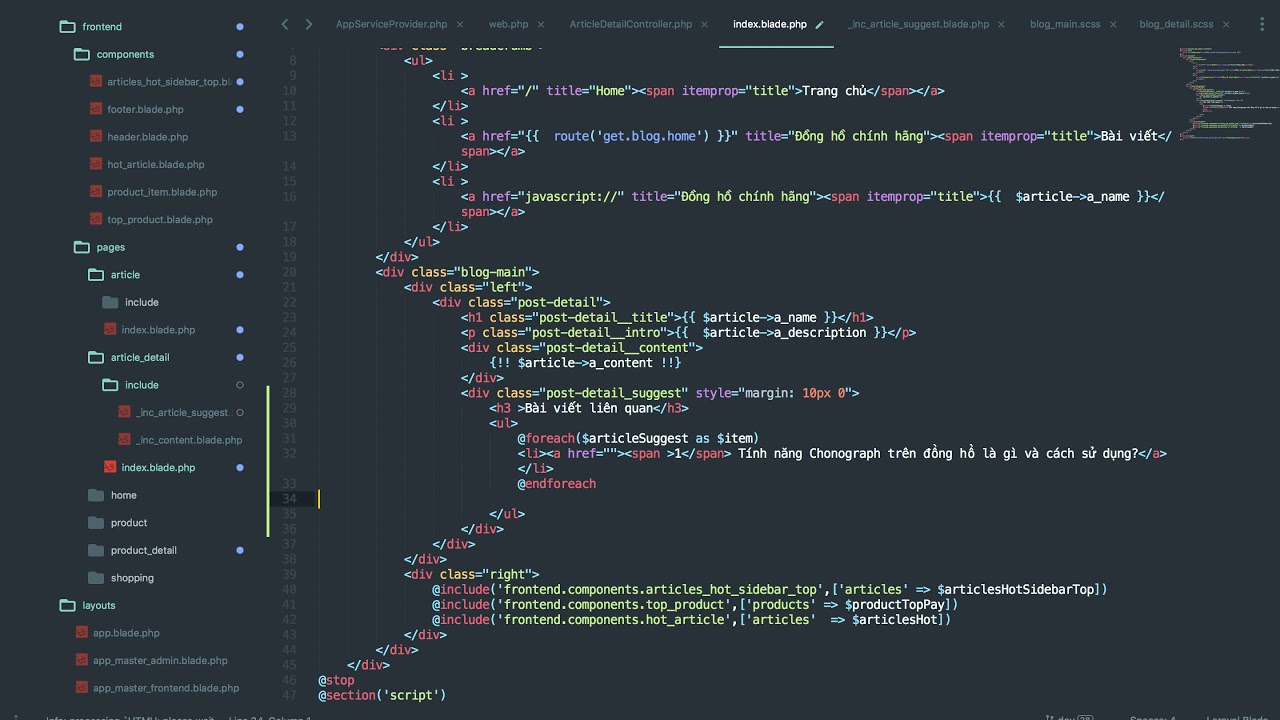Open app_master_frontend.blade.php in sidebar
The height and width of the screenshot is (720, 1280).
[x=166, y=688]
